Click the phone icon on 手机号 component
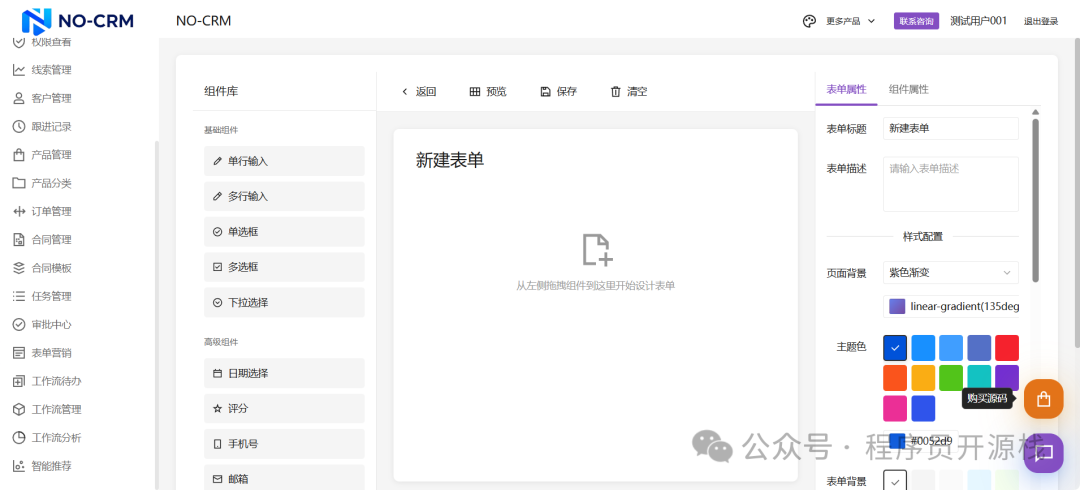Image resolution: width=1080 pixels, height=490 pixels. click(x=218, y=444)
